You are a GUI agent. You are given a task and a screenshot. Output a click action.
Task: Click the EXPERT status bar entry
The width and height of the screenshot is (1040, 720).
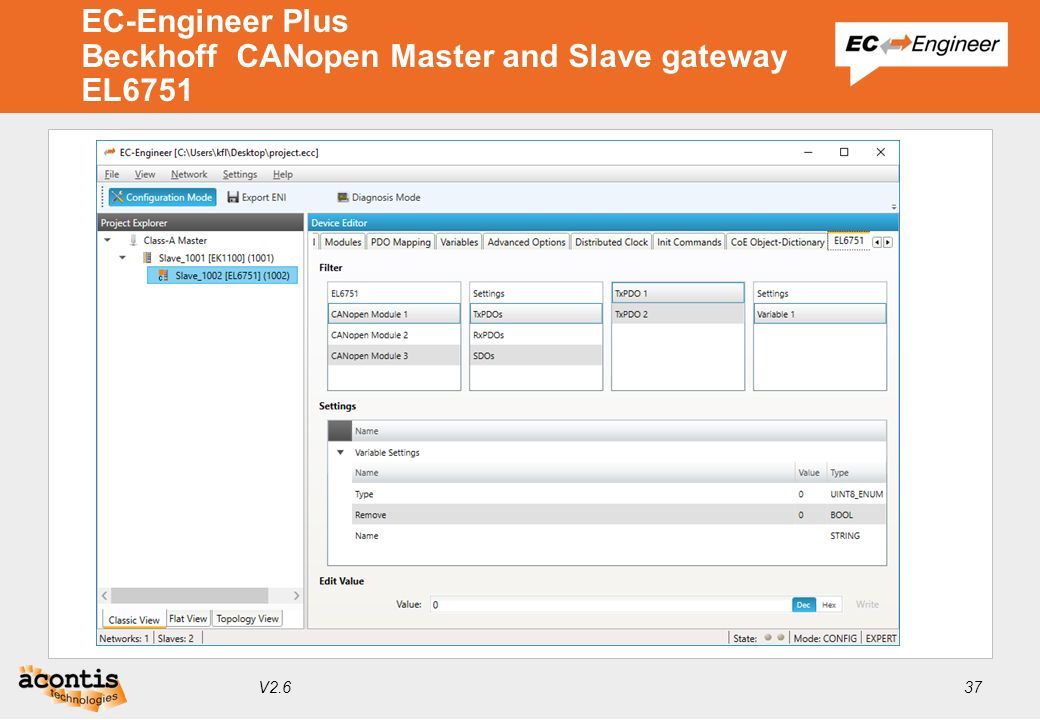point(881,638)
